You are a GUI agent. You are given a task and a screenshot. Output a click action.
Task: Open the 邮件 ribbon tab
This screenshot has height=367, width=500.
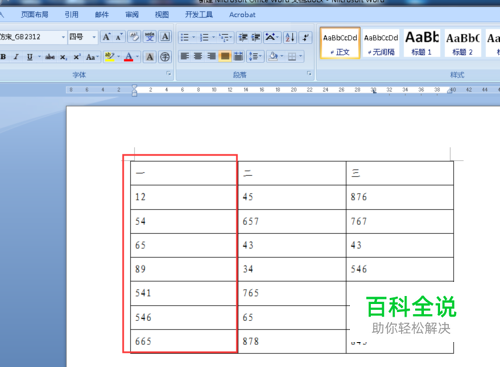(x=102, y=15)
